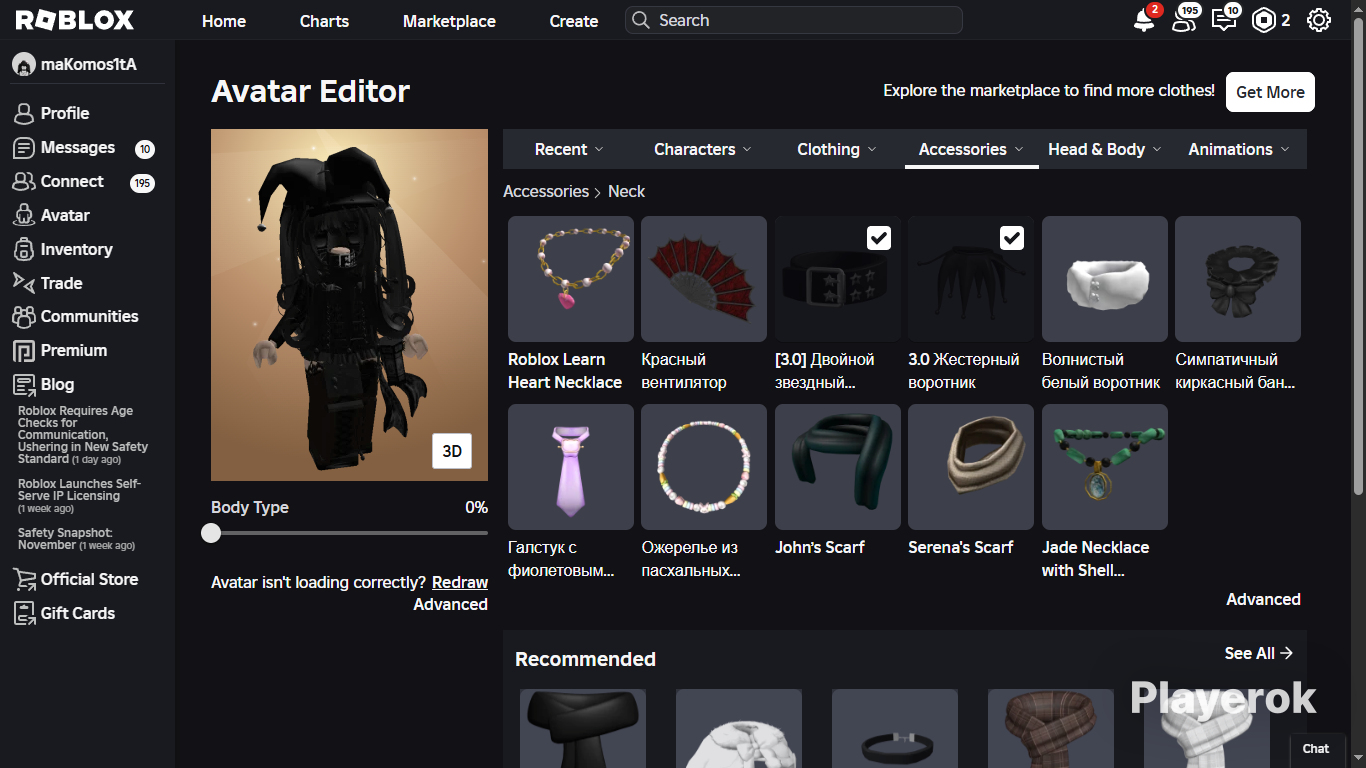This screenshot has height=768, width=1366.
Task: Click the Robux balance icon
Action: pos(1264,20)
